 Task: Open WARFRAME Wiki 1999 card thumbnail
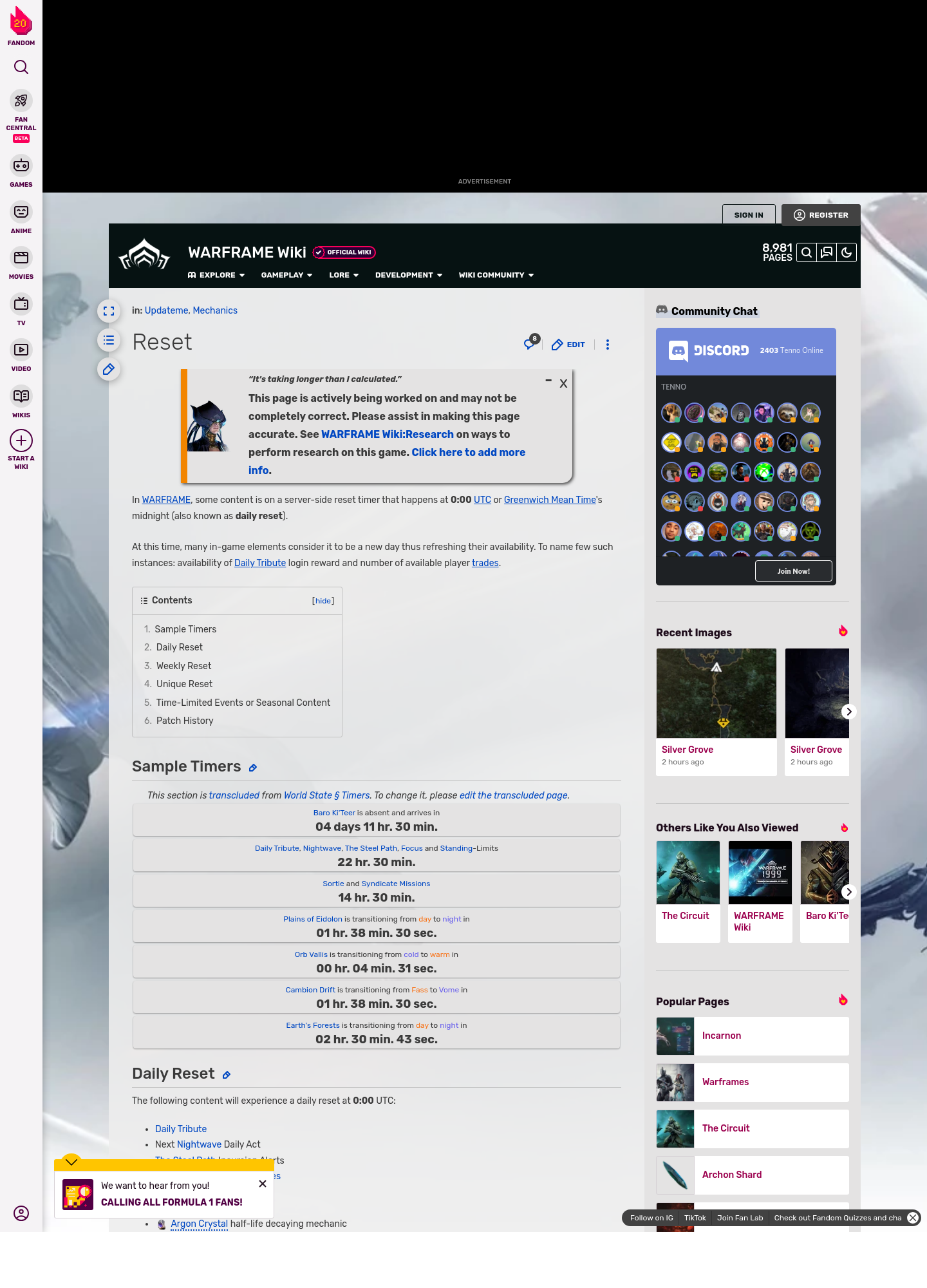click(x=760, y=873)
